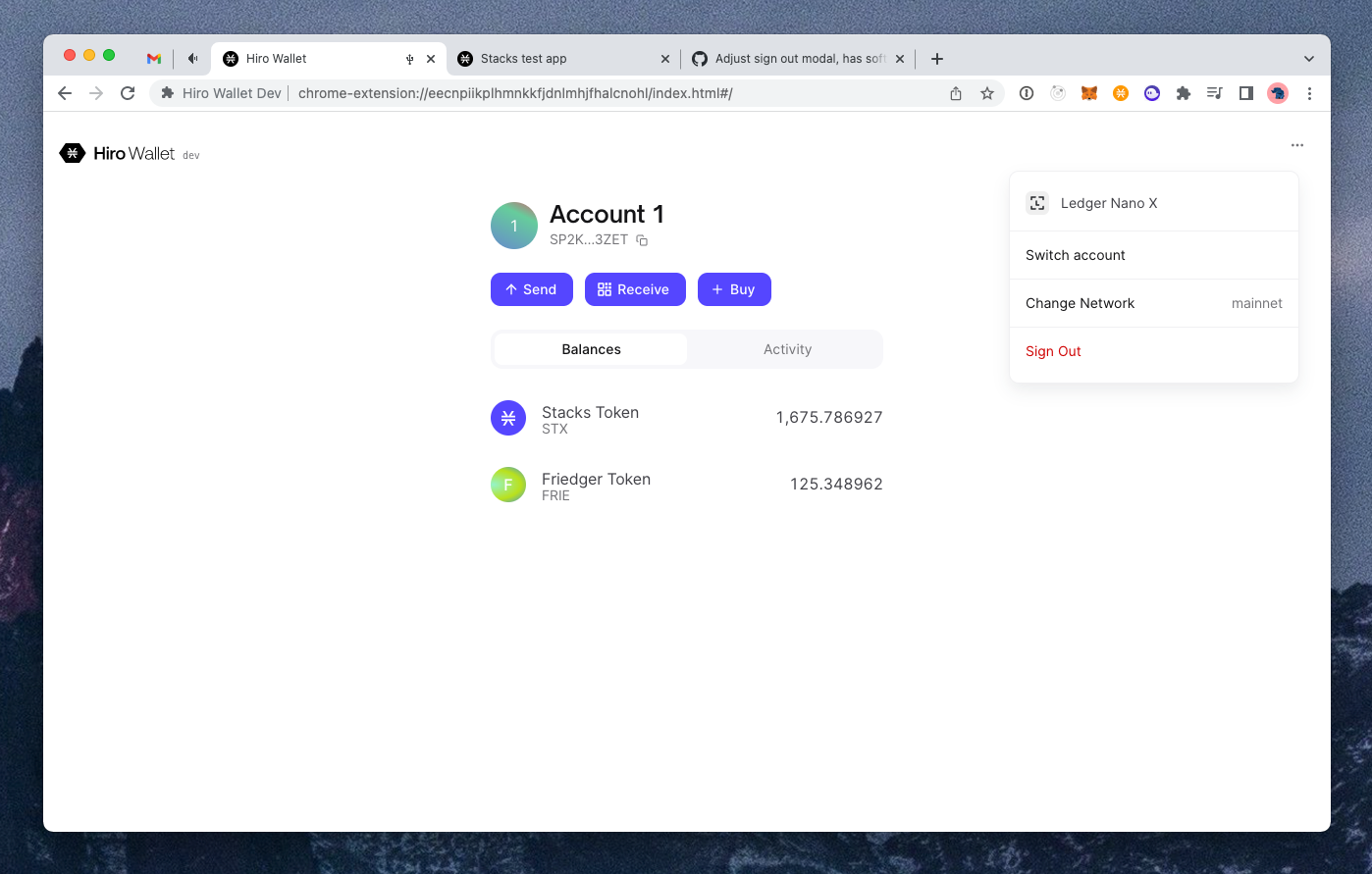Click the Hiro Wallet hexagonal logo
Screen dimensions: 1372x874
(x=73, y=153)
